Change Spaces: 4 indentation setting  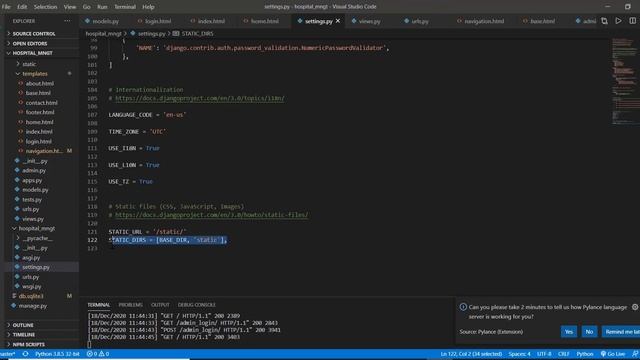(x=519, y=354)
